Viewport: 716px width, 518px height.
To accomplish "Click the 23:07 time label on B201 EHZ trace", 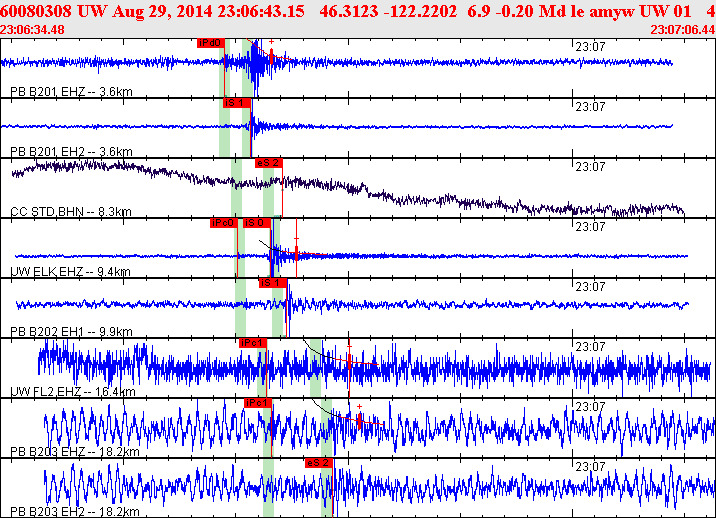I will tap(590, 47).
